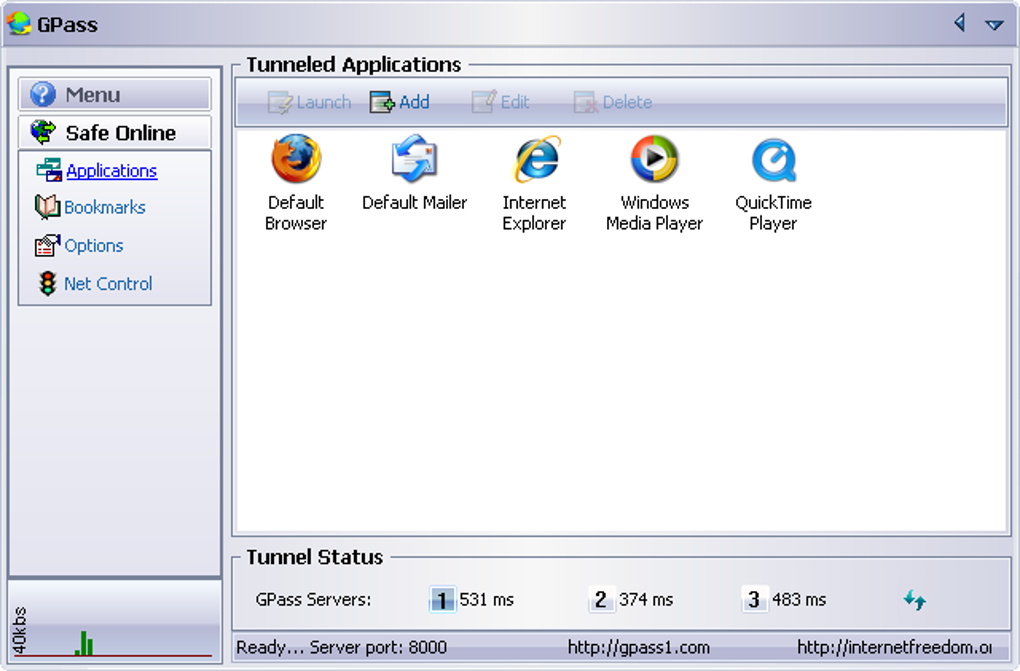The image size is (1020, 671).
Task: Select the Internet Explorer icon
Action: (537, 159)
